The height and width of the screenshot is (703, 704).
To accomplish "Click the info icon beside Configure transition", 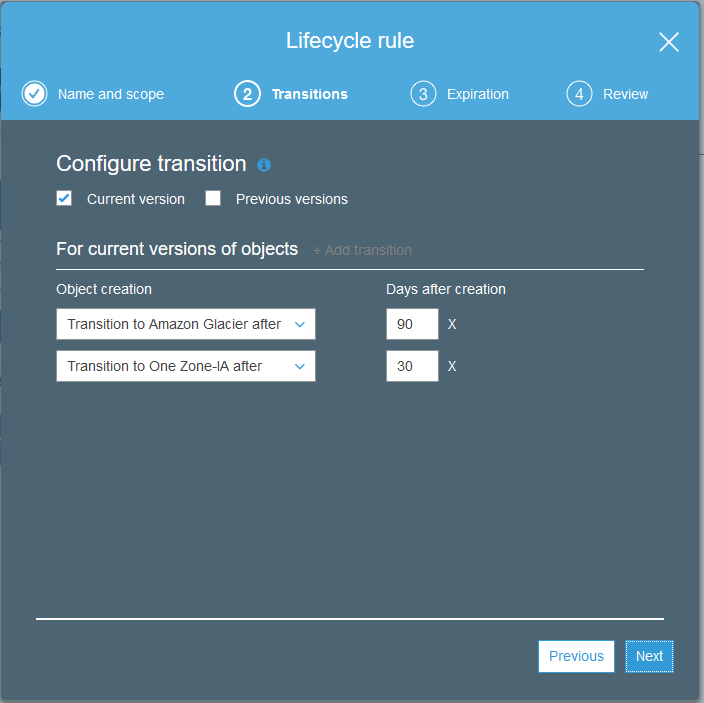I will 264,165.
